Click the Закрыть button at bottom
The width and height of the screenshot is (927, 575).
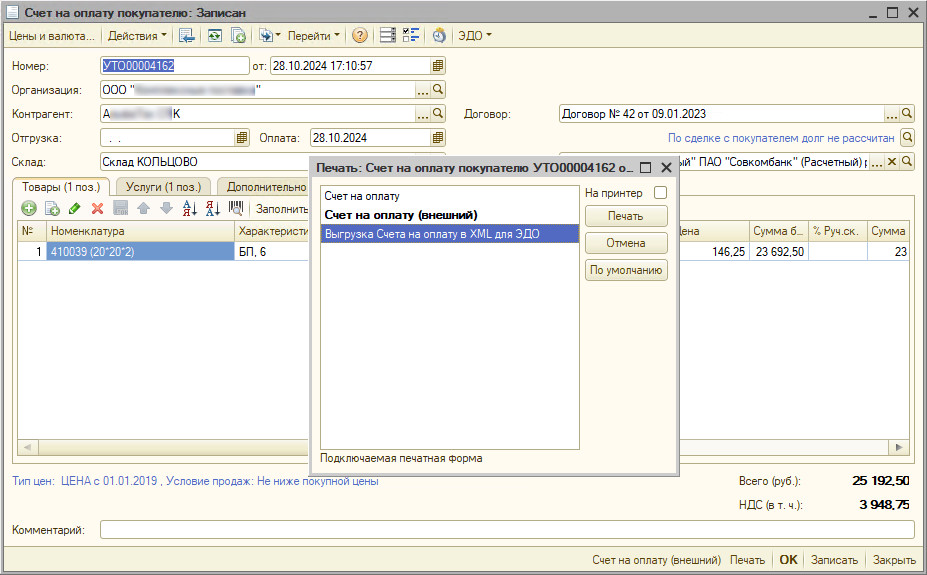(894, 560)
